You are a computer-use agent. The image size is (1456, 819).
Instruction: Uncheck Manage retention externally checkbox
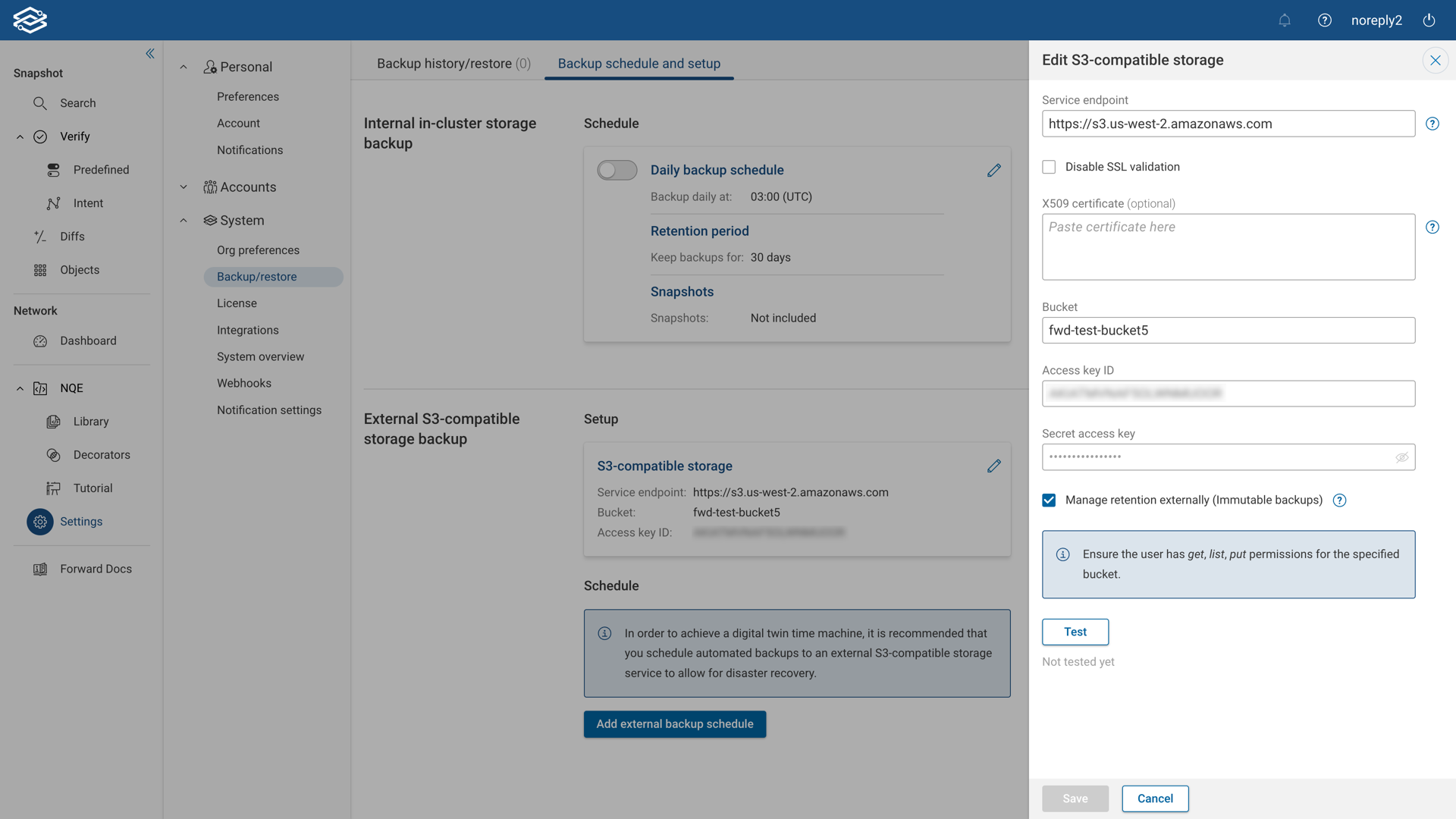coord(1049,500)
